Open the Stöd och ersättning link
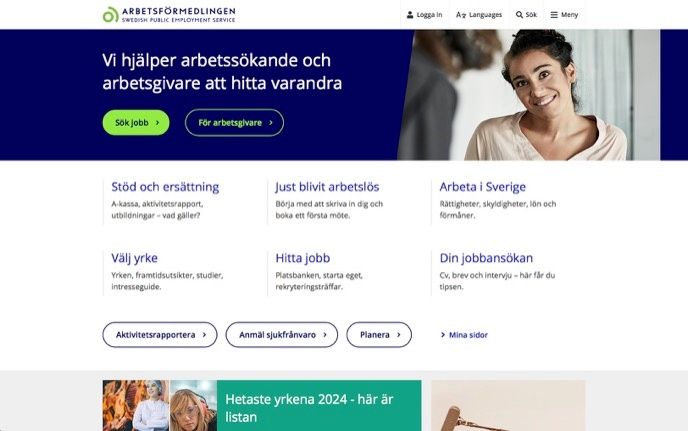 coord(165,187)
